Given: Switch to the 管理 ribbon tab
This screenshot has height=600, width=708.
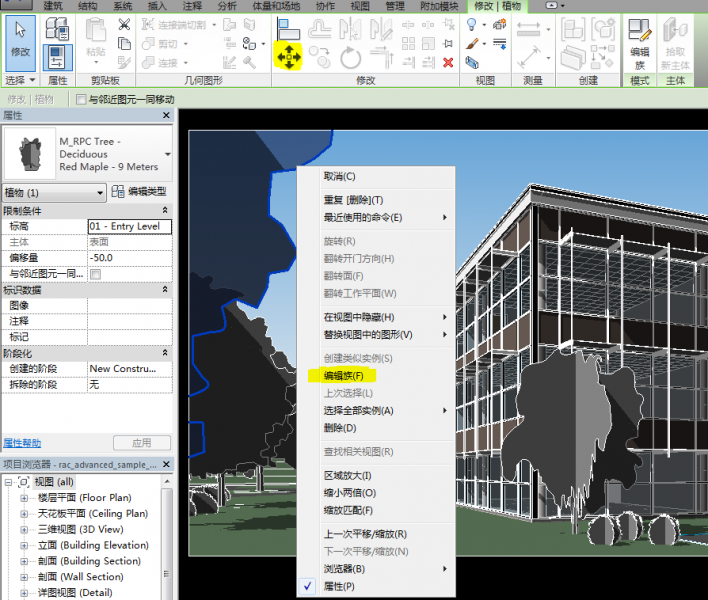Looking at the screenshot, I should 395,6.
